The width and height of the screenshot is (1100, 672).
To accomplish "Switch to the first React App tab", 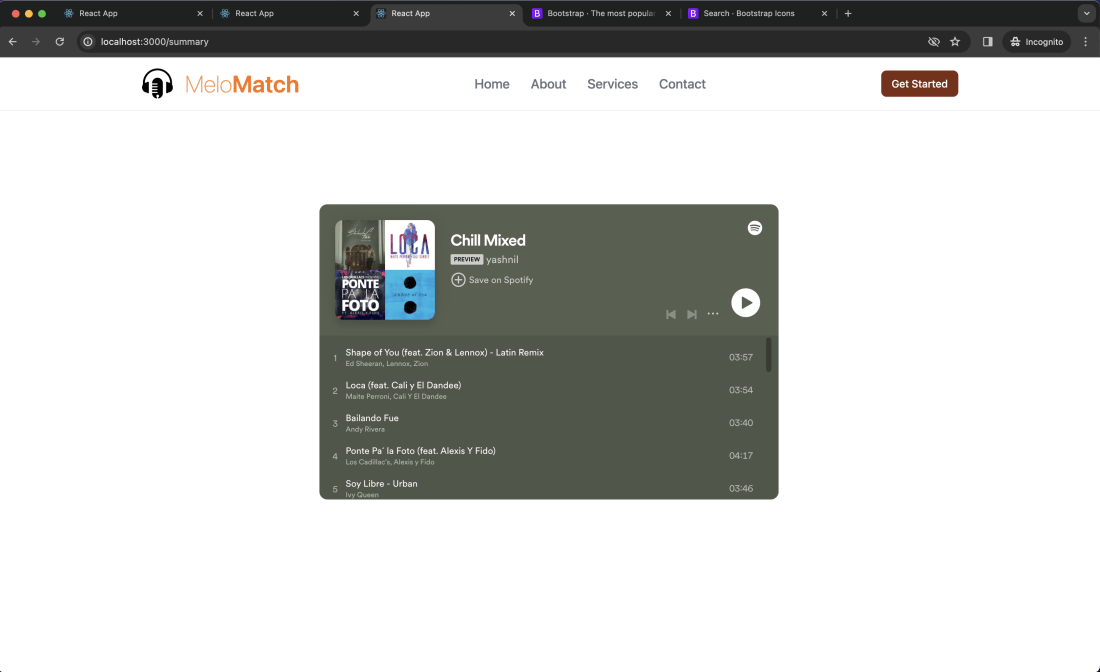I will coord(132,13).
